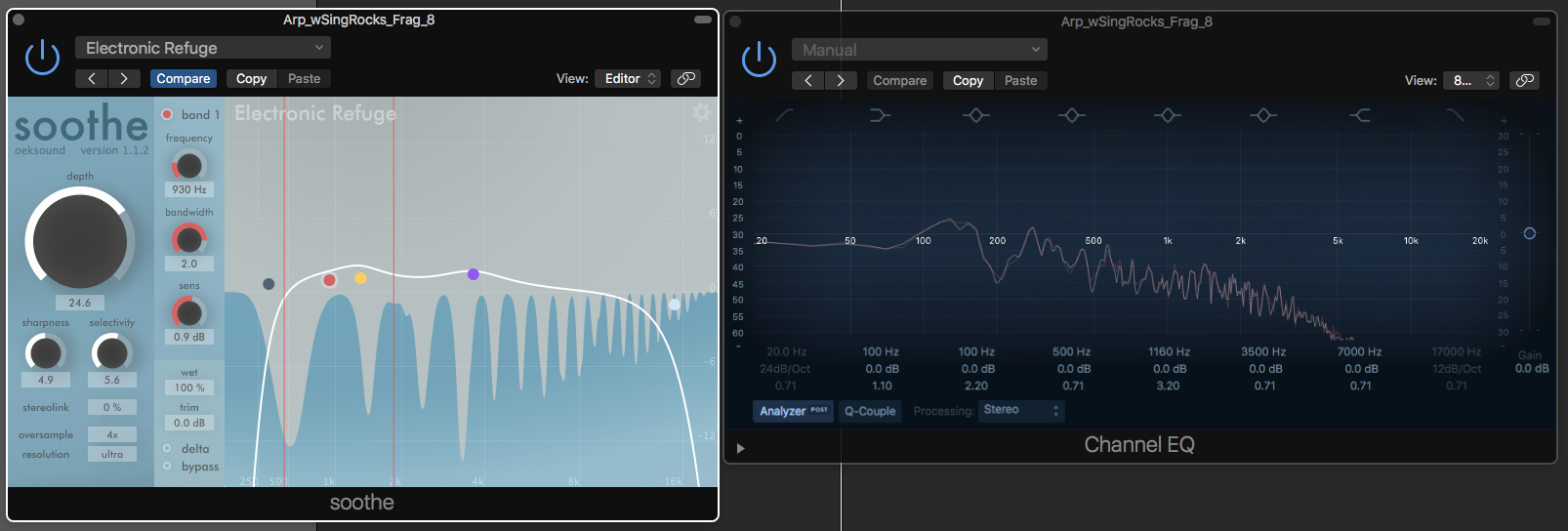
Task: Toggle the soothe plugin power button
Action: pyautogui.click(x=42, y=58)
